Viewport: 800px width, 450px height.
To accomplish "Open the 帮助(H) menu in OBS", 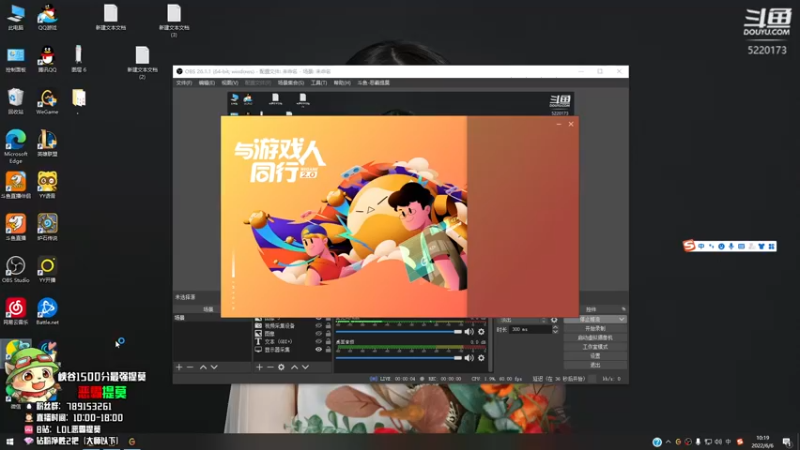I will click(x=342, y=83).
